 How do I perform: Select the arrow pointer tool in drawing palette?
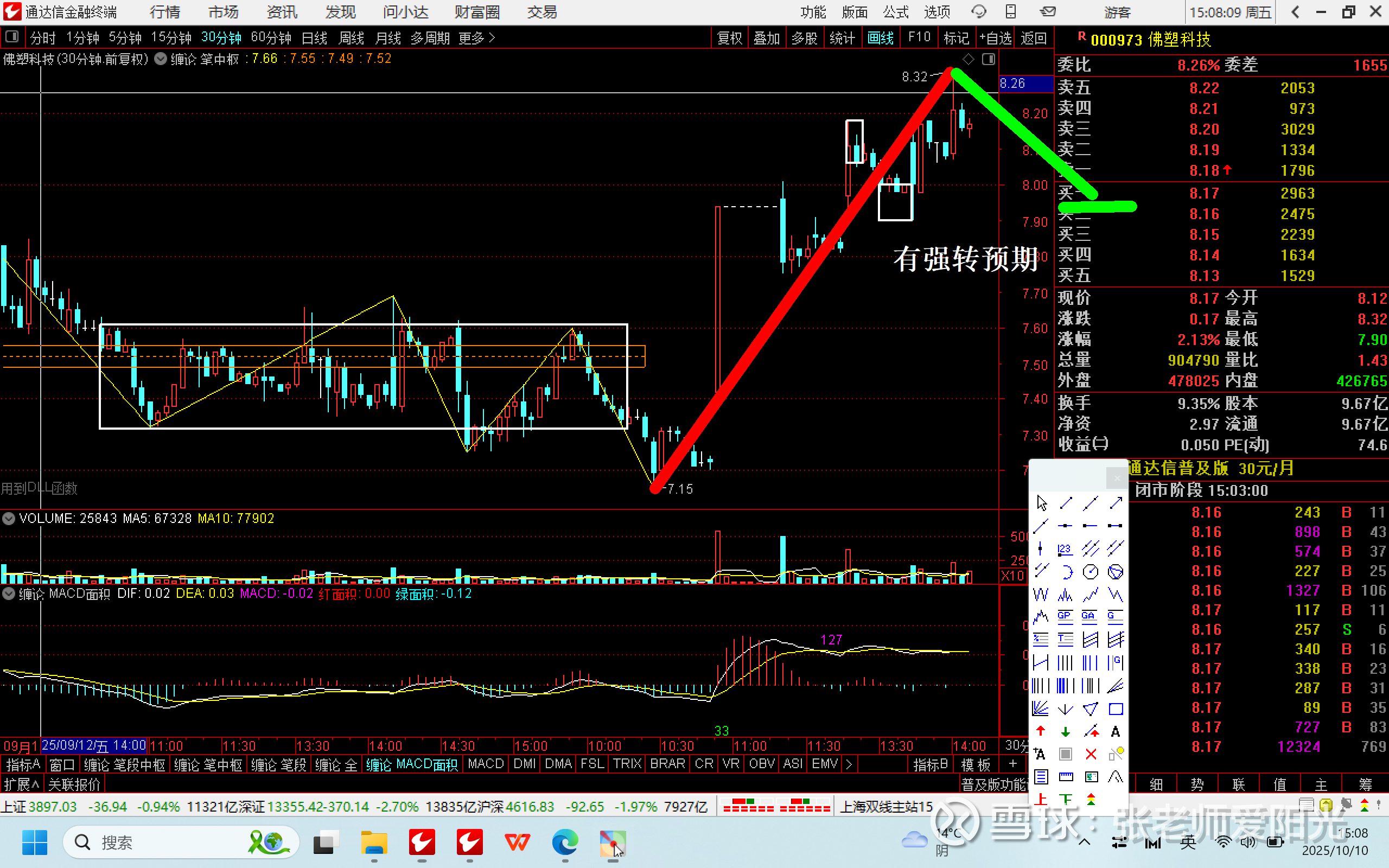1041,503
